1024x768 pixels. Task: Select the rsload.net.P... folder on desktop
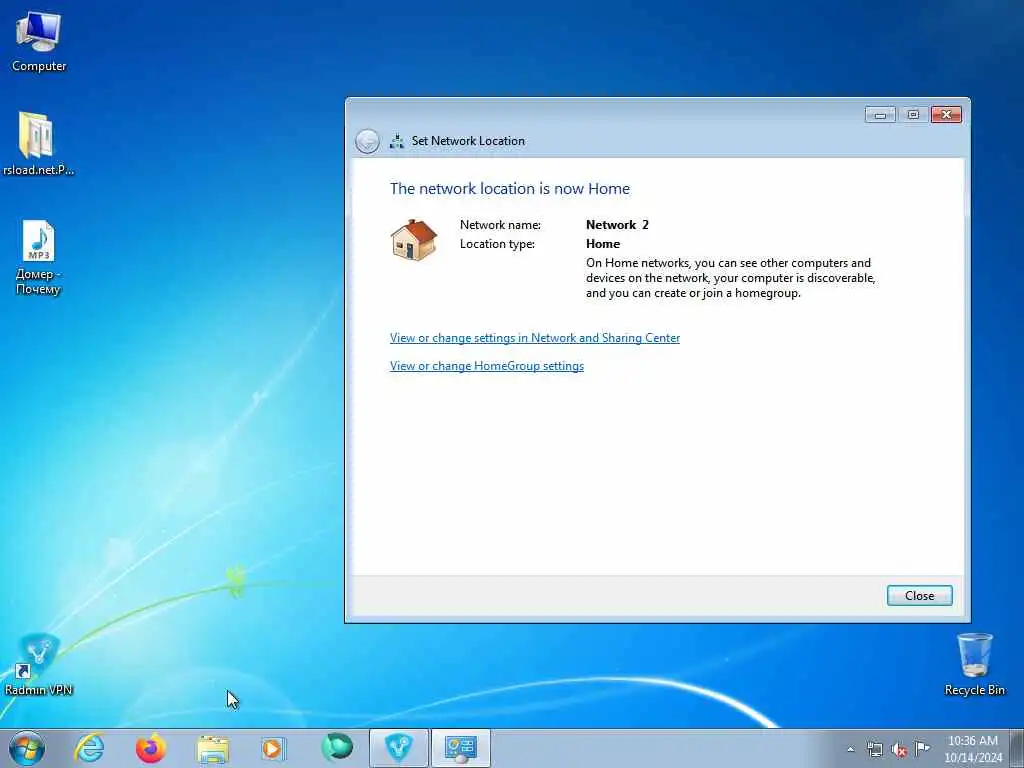[x=38, y=144]
